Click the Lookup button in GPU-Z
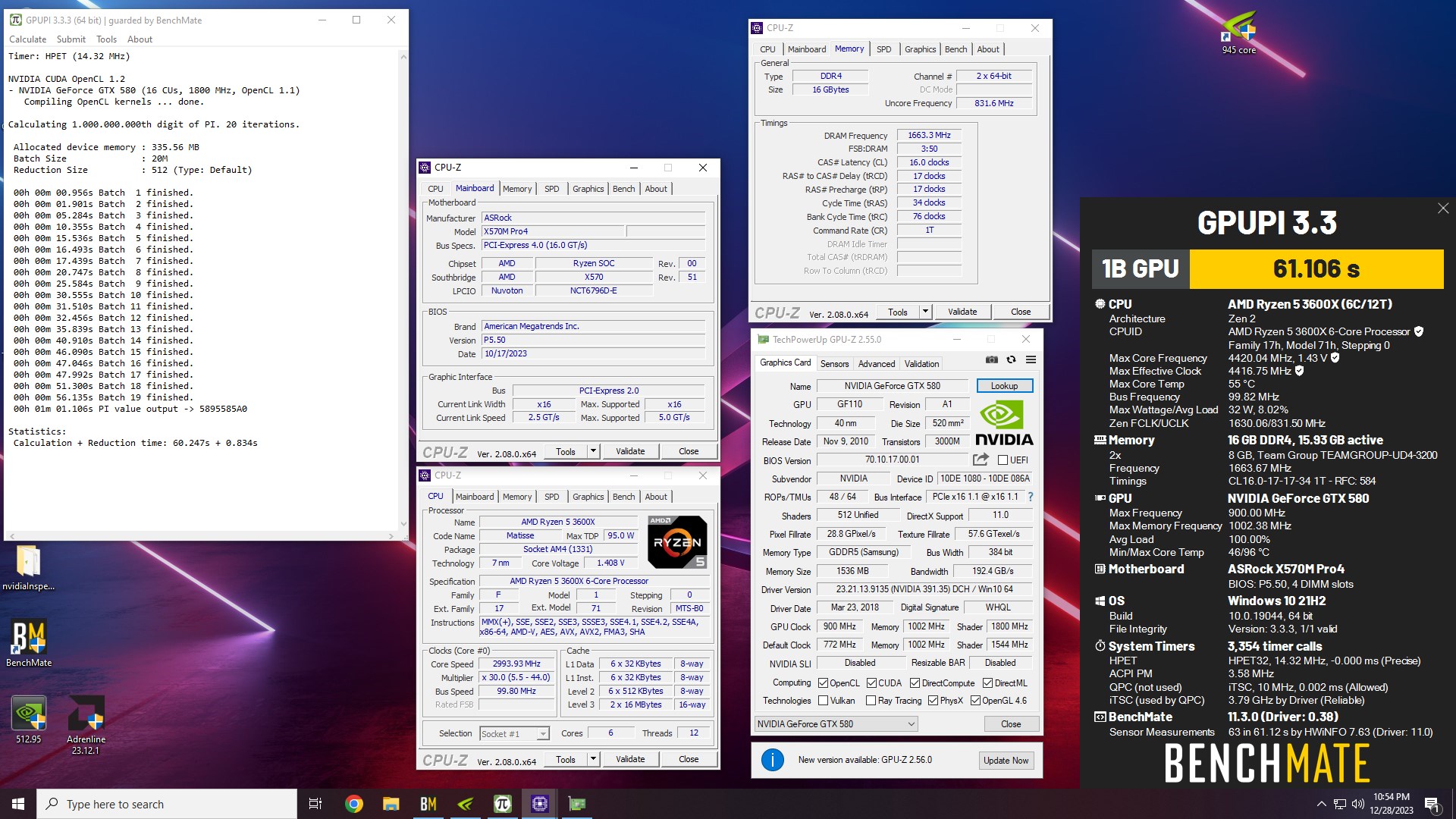The width and height of the screenshot is (1456, 819). point(1004,386)
